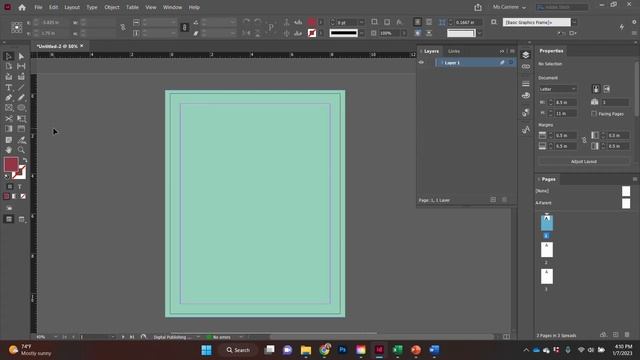
Task: Enable the Facing Pages checkbox
Action: coord(594,113)
